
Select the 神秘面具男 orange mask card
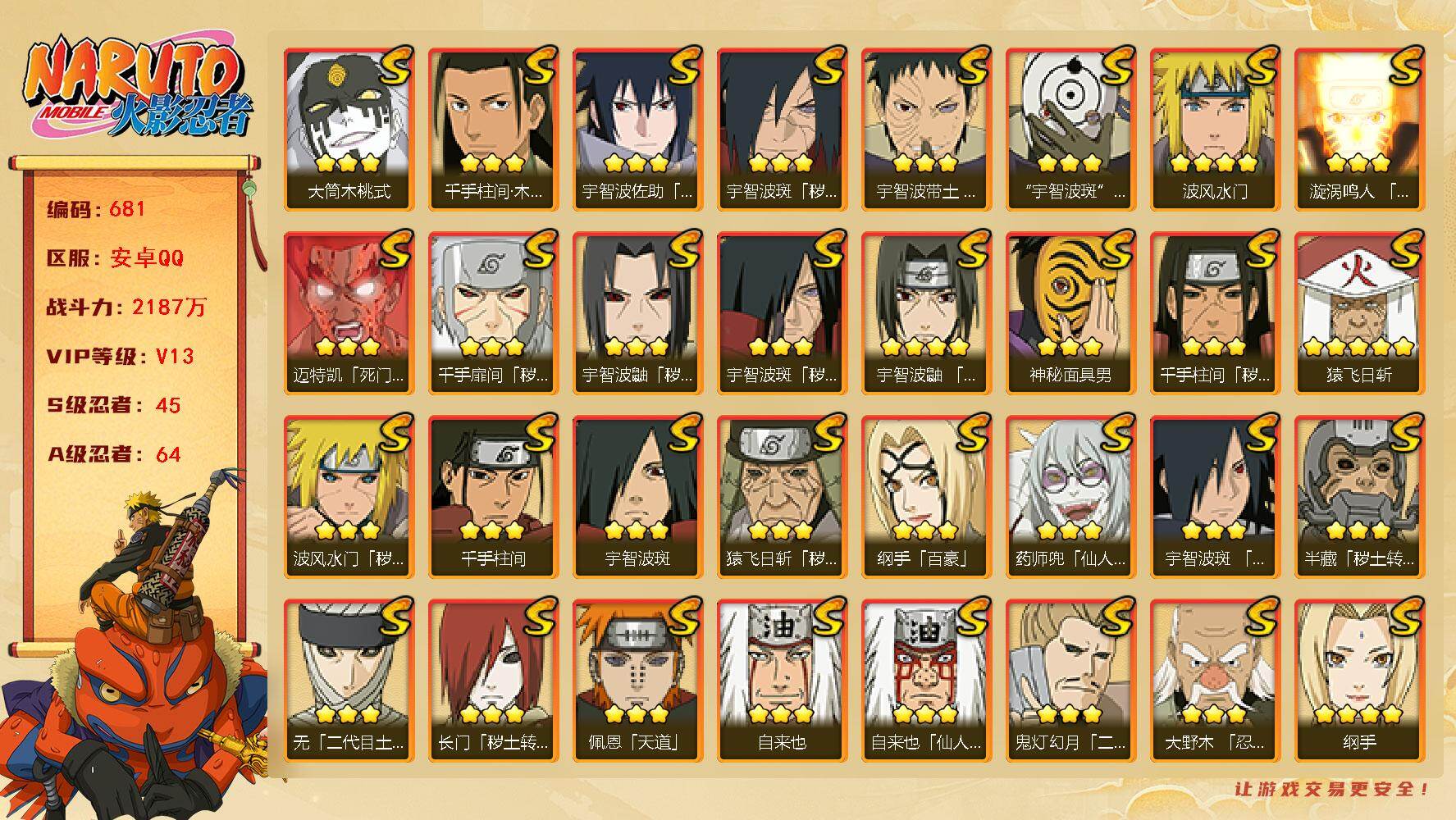pos(1070,313)
